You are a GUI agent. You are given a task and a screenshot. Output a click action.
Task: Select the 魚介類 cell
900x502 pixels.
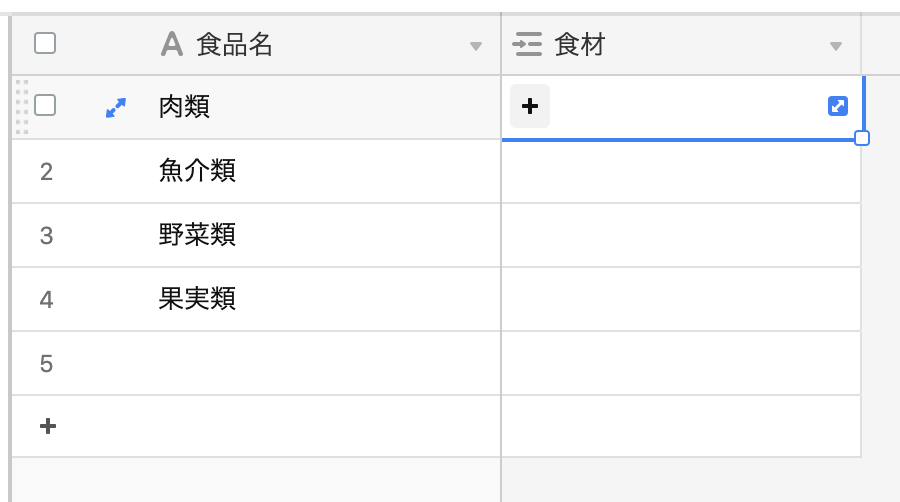tap(300, 171)
